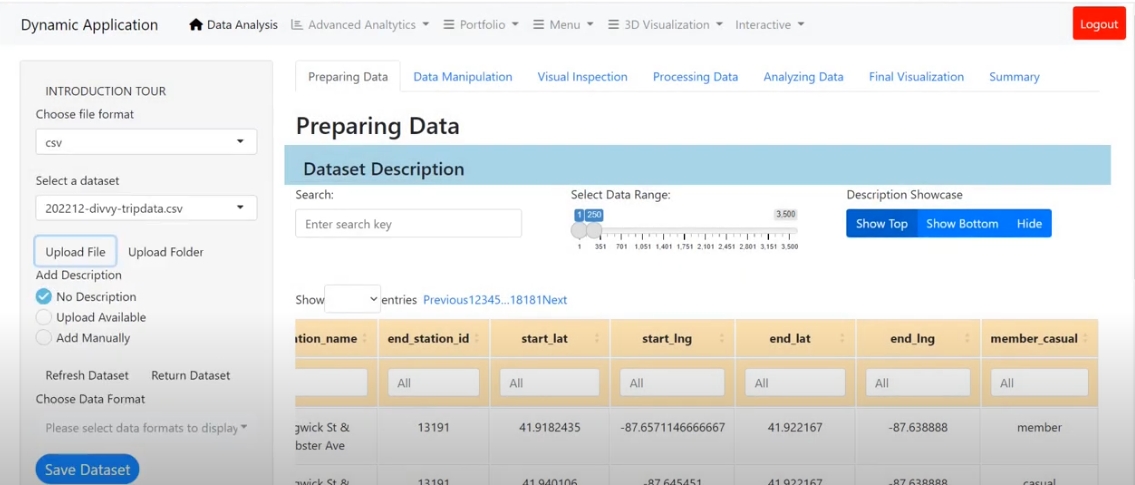Click the end_lat column filter box
This screenshot has width=1135, height=485.
796,383
